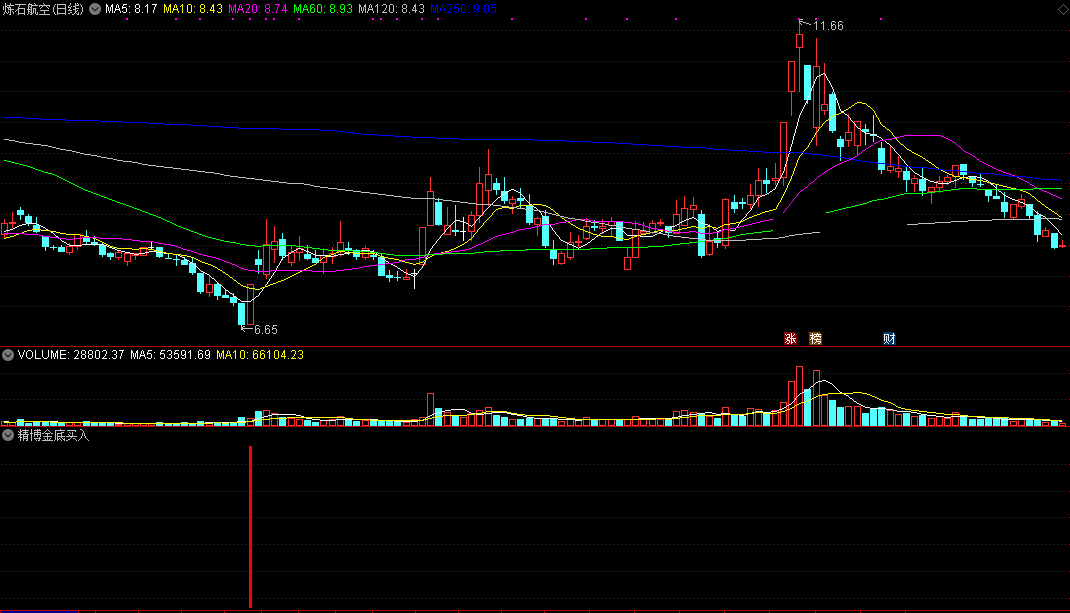Click the orange 榜 event marker icon
The image size is (1070, 613).
(x=815, y=339)
